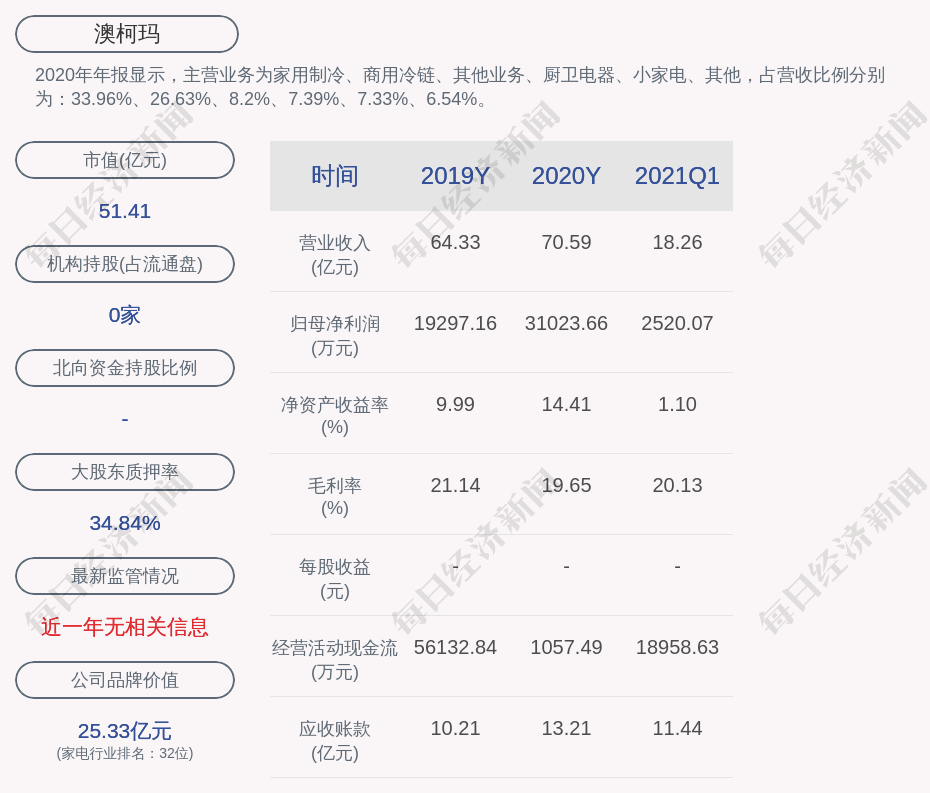Click brand value 25.33亿元

(125, 731)
